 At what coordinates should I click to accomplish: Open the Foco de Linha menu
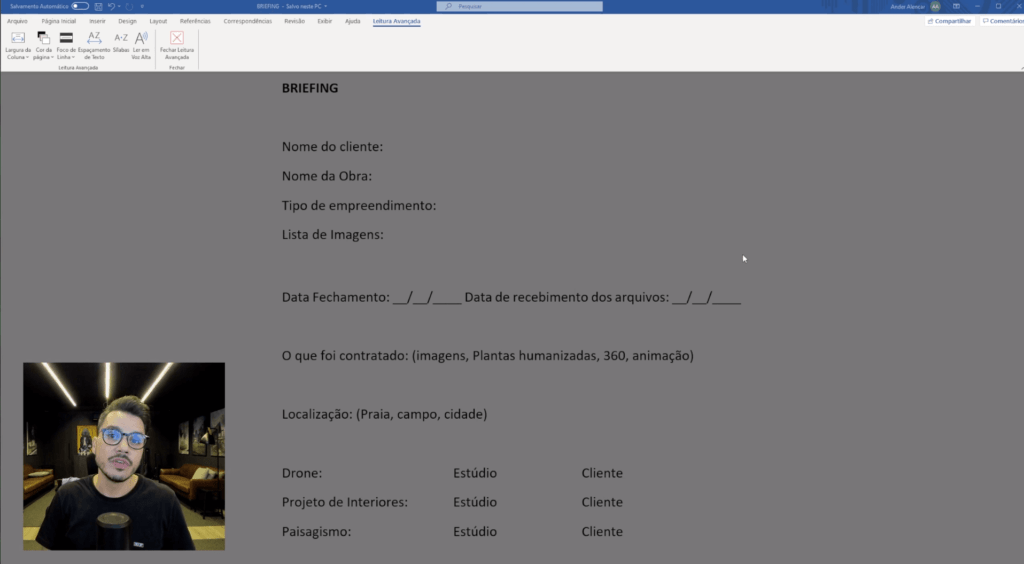click(66, 44)
